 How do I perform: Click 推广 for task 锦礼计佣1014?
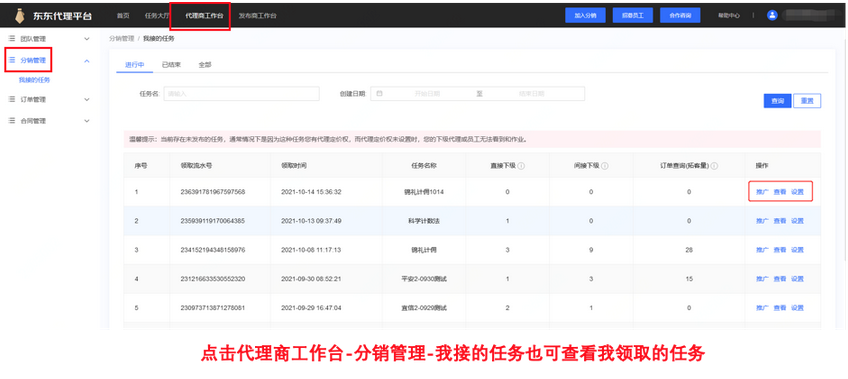[762, 192]
